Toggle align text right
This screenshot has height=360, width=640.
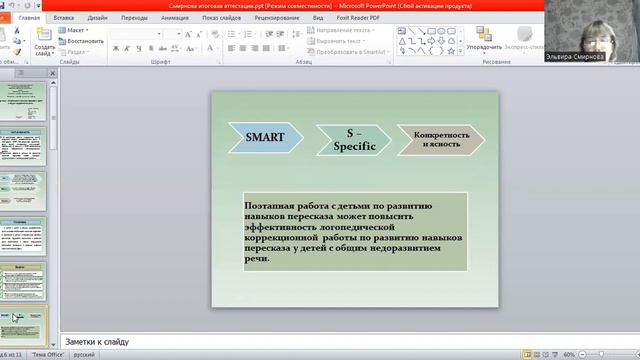(x=255, y=48)
